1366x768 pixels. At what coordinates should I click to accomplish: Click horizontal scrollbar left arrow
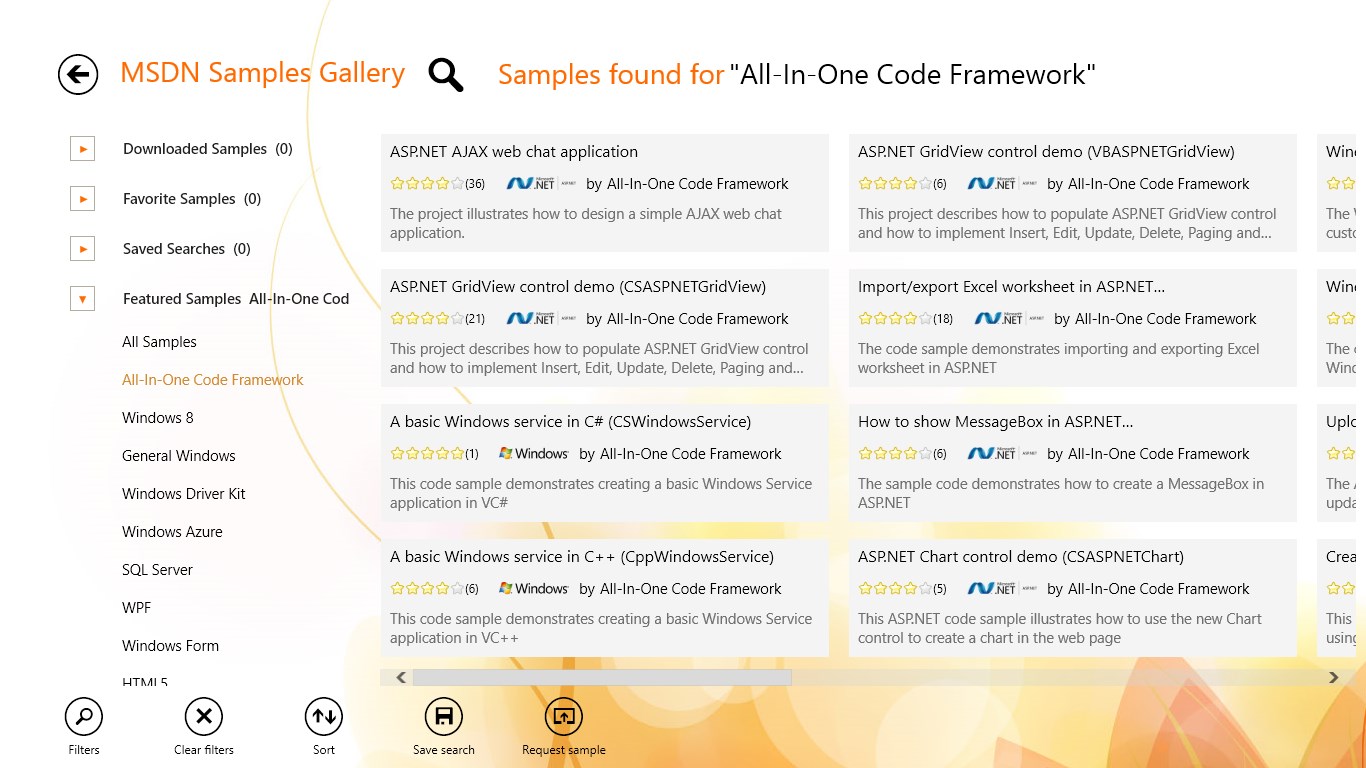click(401, 678)
